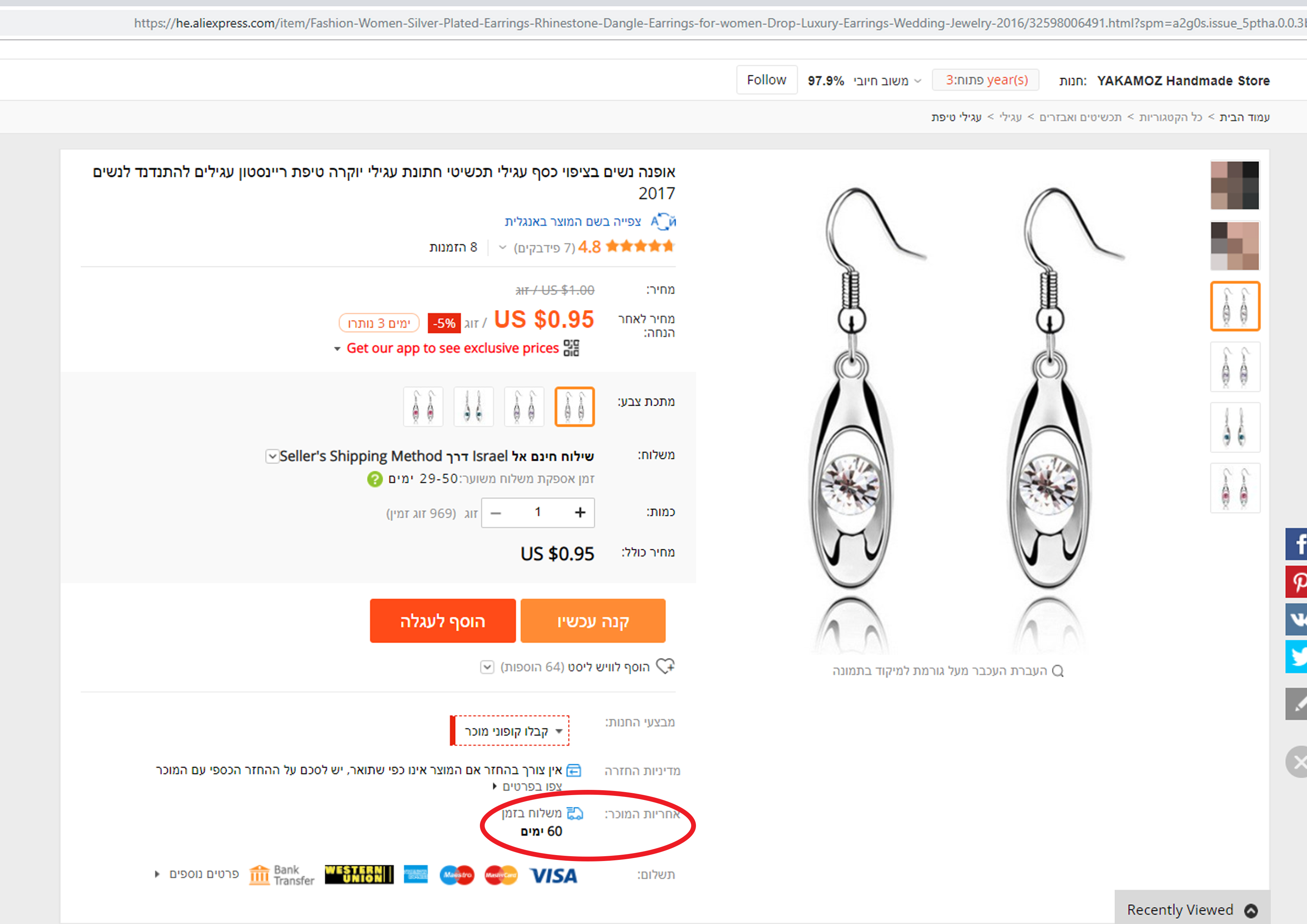The image size is (1307, 924).
Task: Share the product on VK
Action: click(x=1297, y=619)
